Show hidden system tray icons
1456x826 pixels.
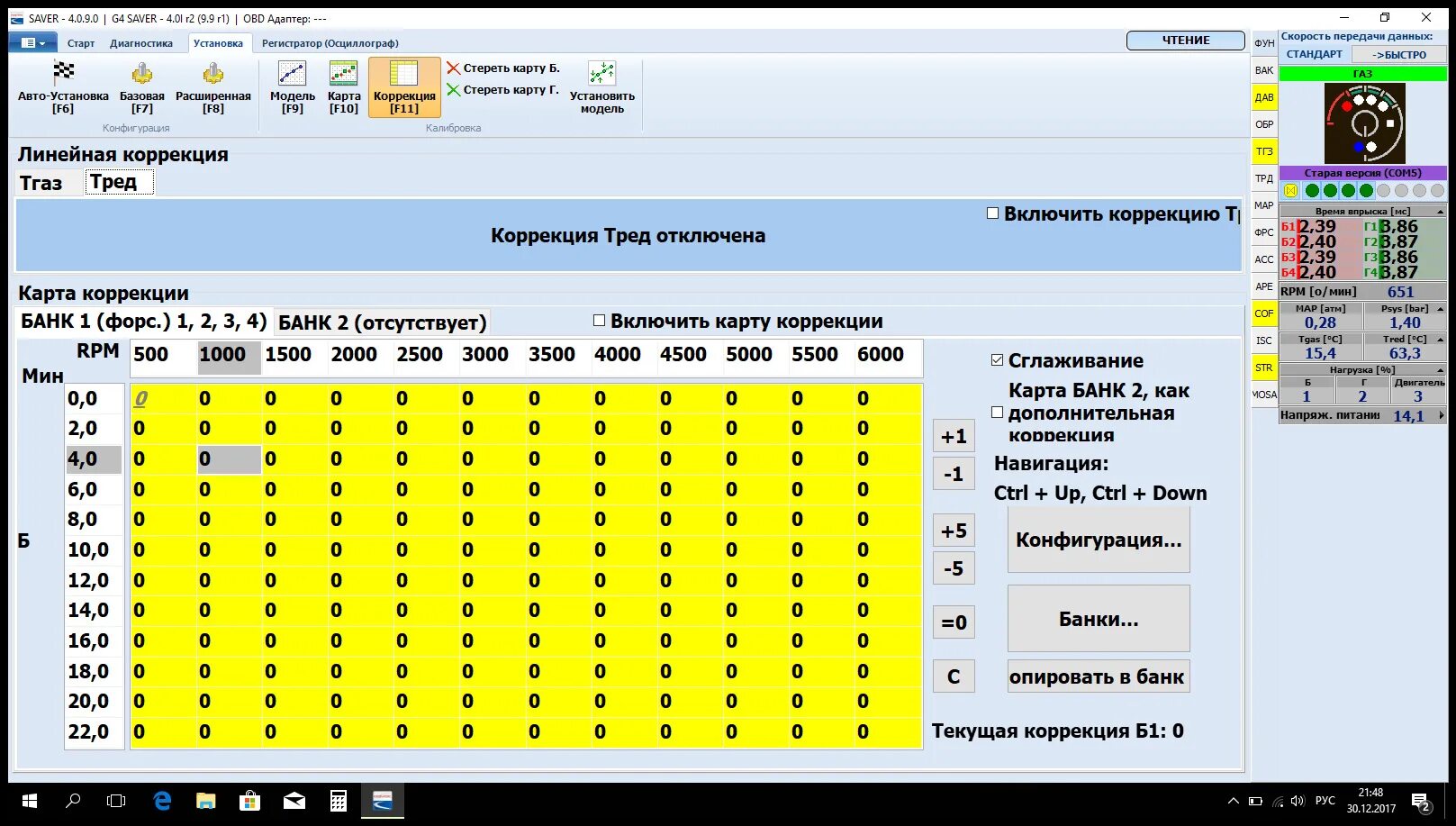click(x=1233, y=801)
